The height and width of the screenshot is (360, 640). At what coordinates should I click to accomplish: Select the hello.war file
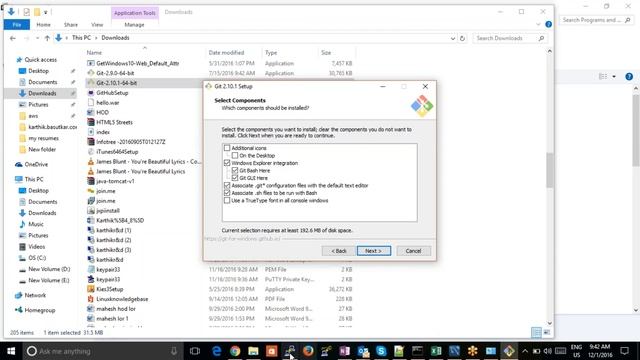point(108,102)
